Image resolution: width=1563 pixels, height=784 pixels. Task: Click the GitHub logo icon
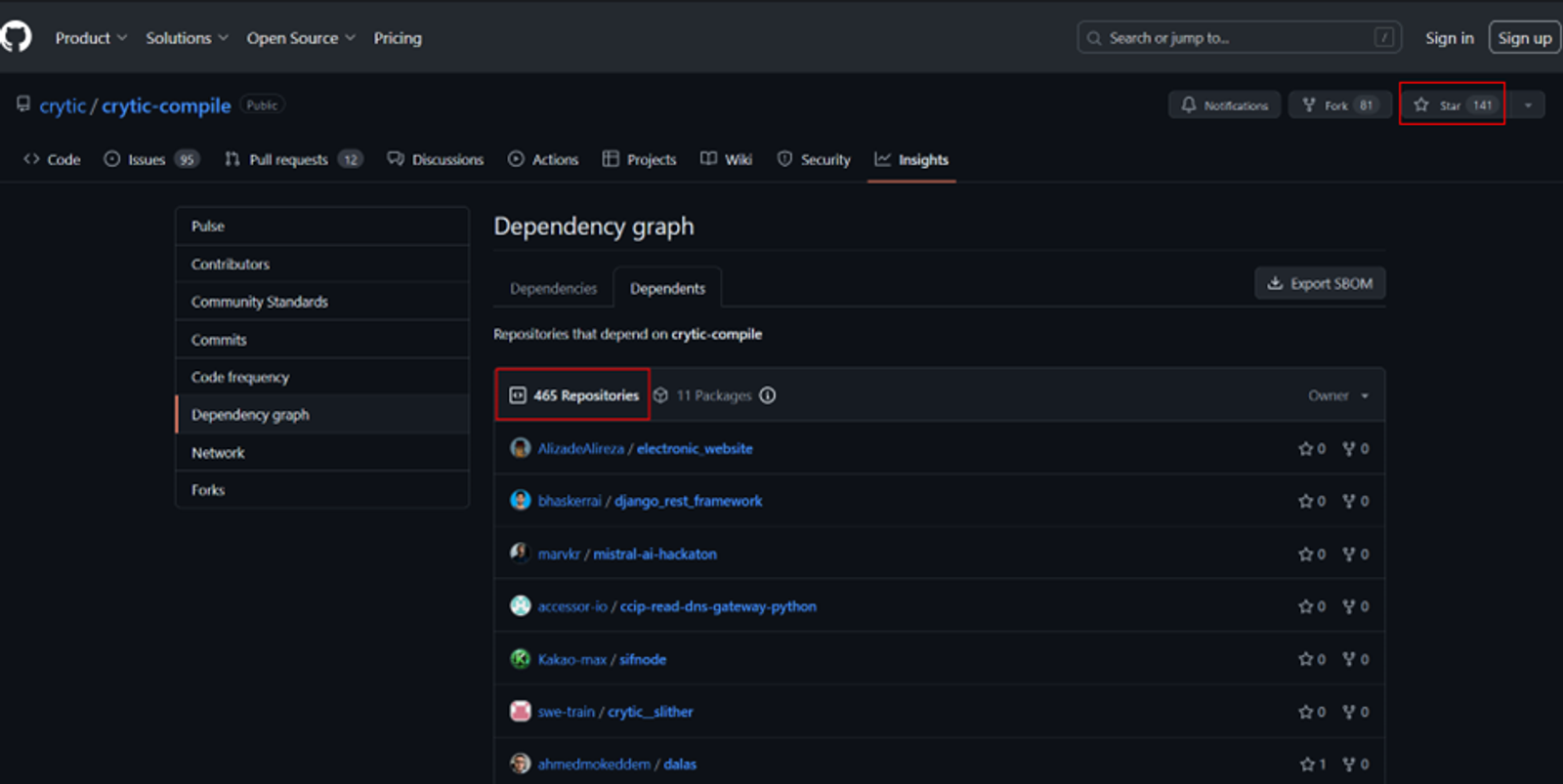pyautogui.click(x=16, y=37)
